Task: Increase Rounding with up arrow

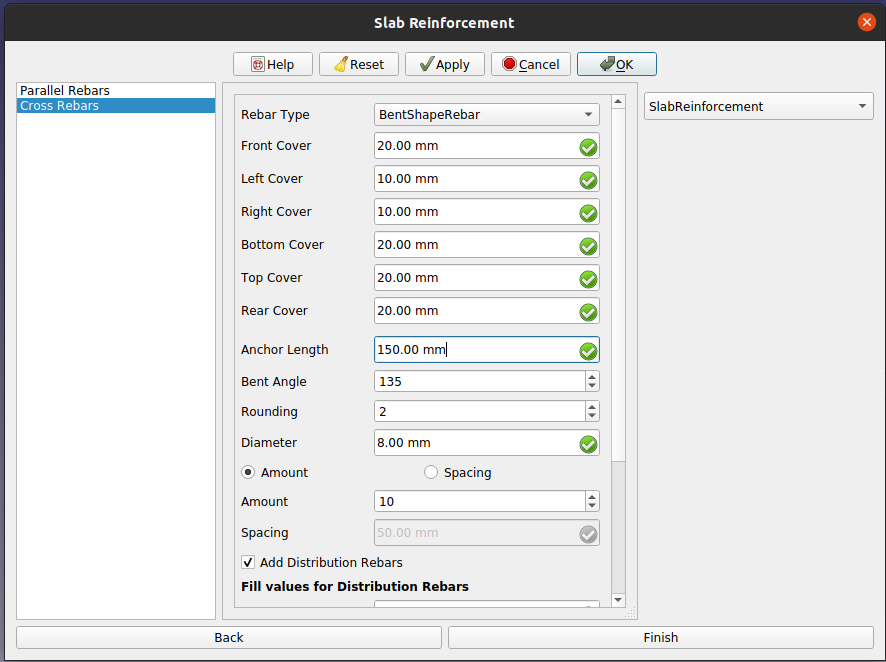Action: coord(592,407)
